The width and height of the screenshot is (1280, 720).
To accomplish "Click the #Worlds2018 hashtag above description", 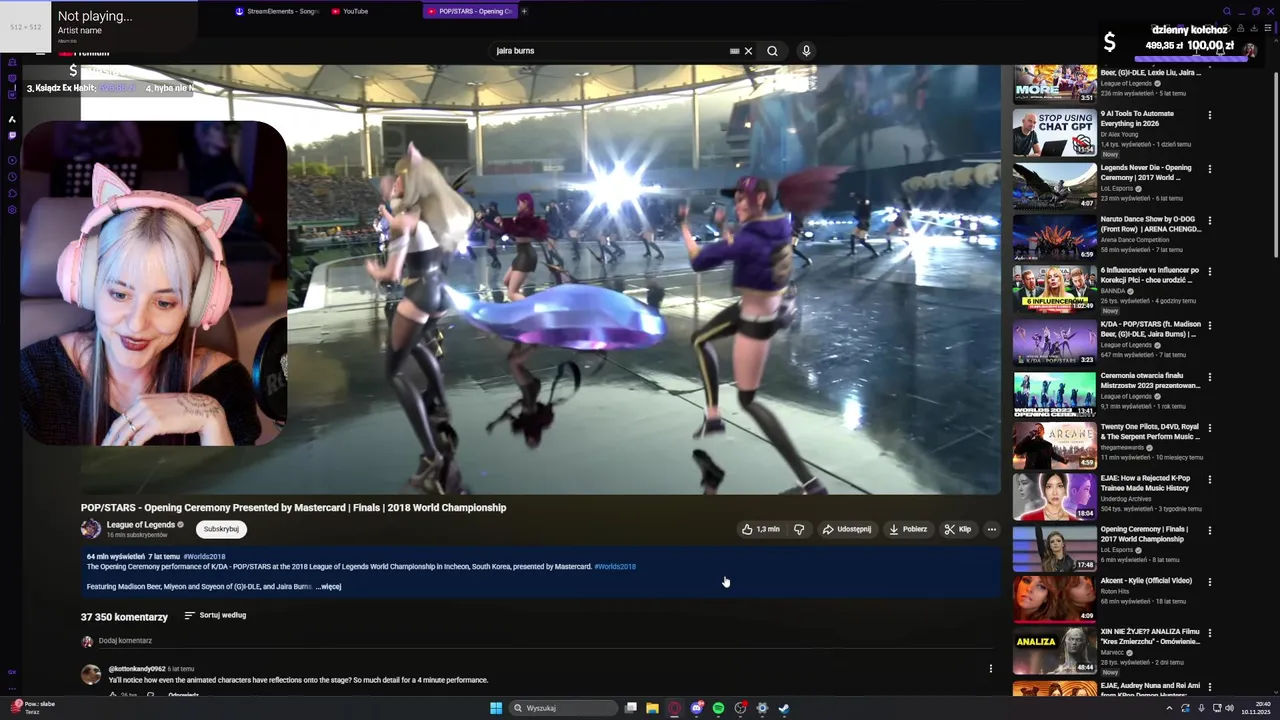I will [204, 556].
